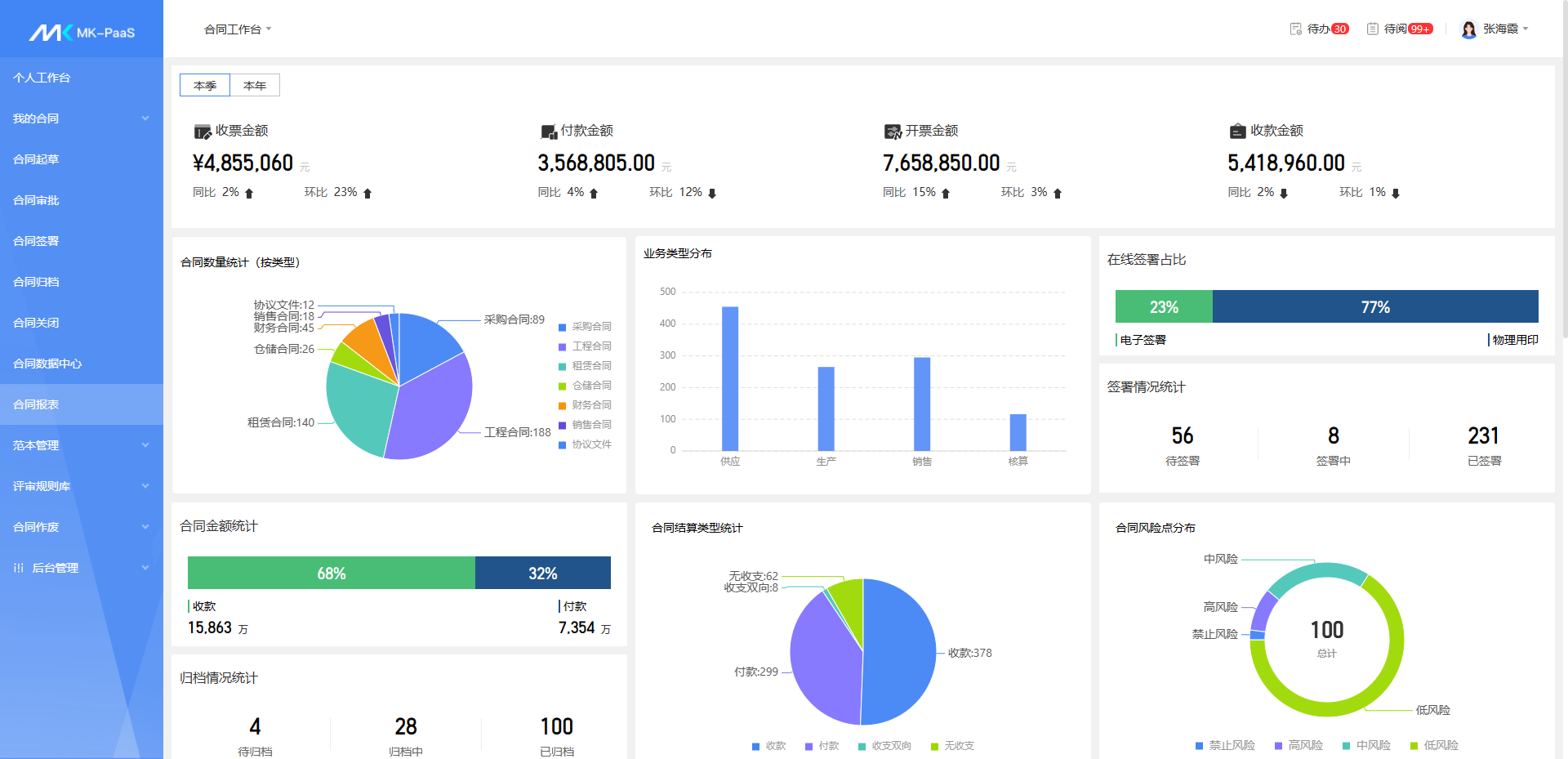Click the 待签署 count of 56

pyautogui.click(x=1182, y=435)
